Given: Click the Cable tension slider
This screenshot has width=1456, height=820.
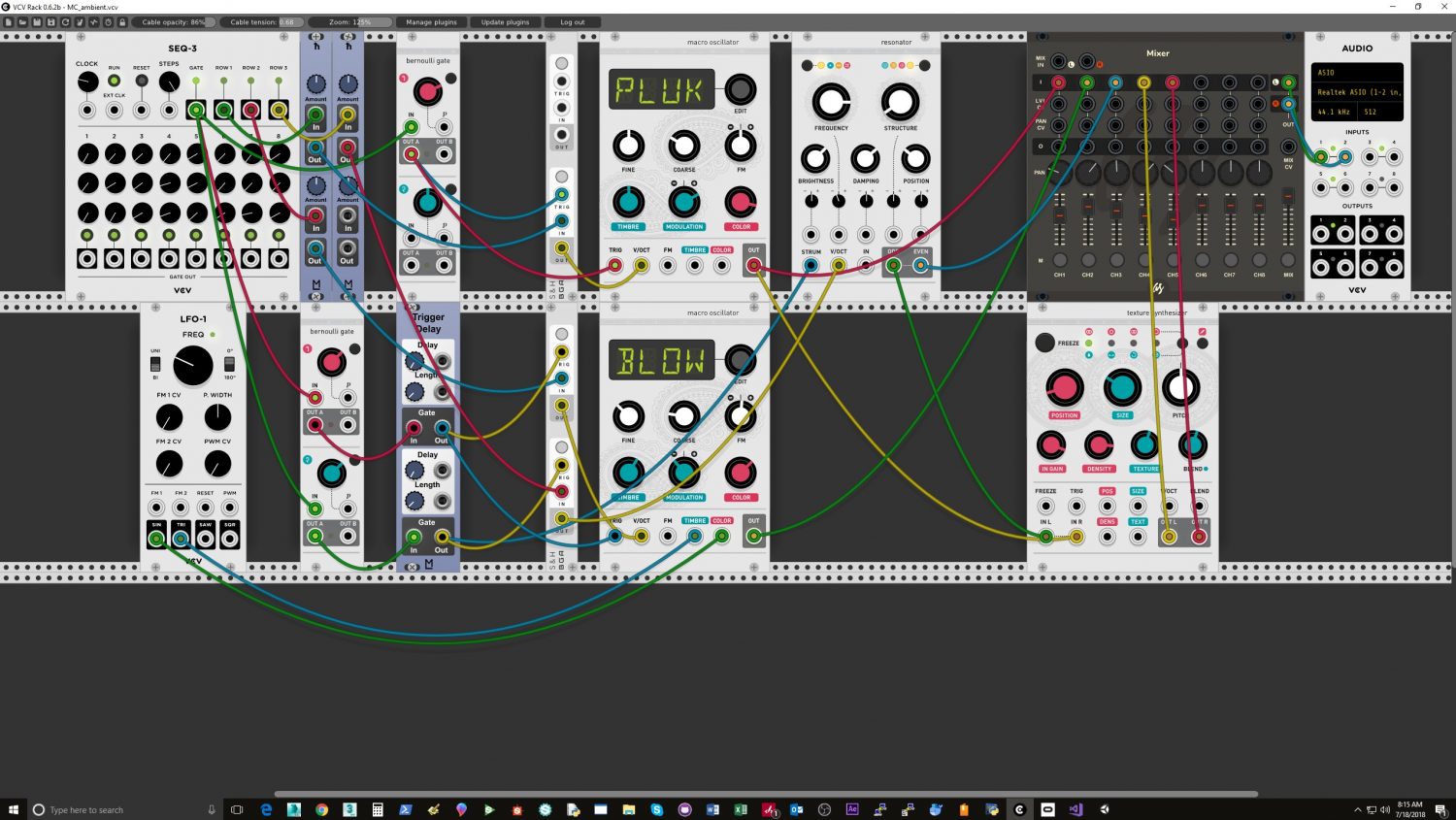Looking at the screenshot, I should point(262,22).
